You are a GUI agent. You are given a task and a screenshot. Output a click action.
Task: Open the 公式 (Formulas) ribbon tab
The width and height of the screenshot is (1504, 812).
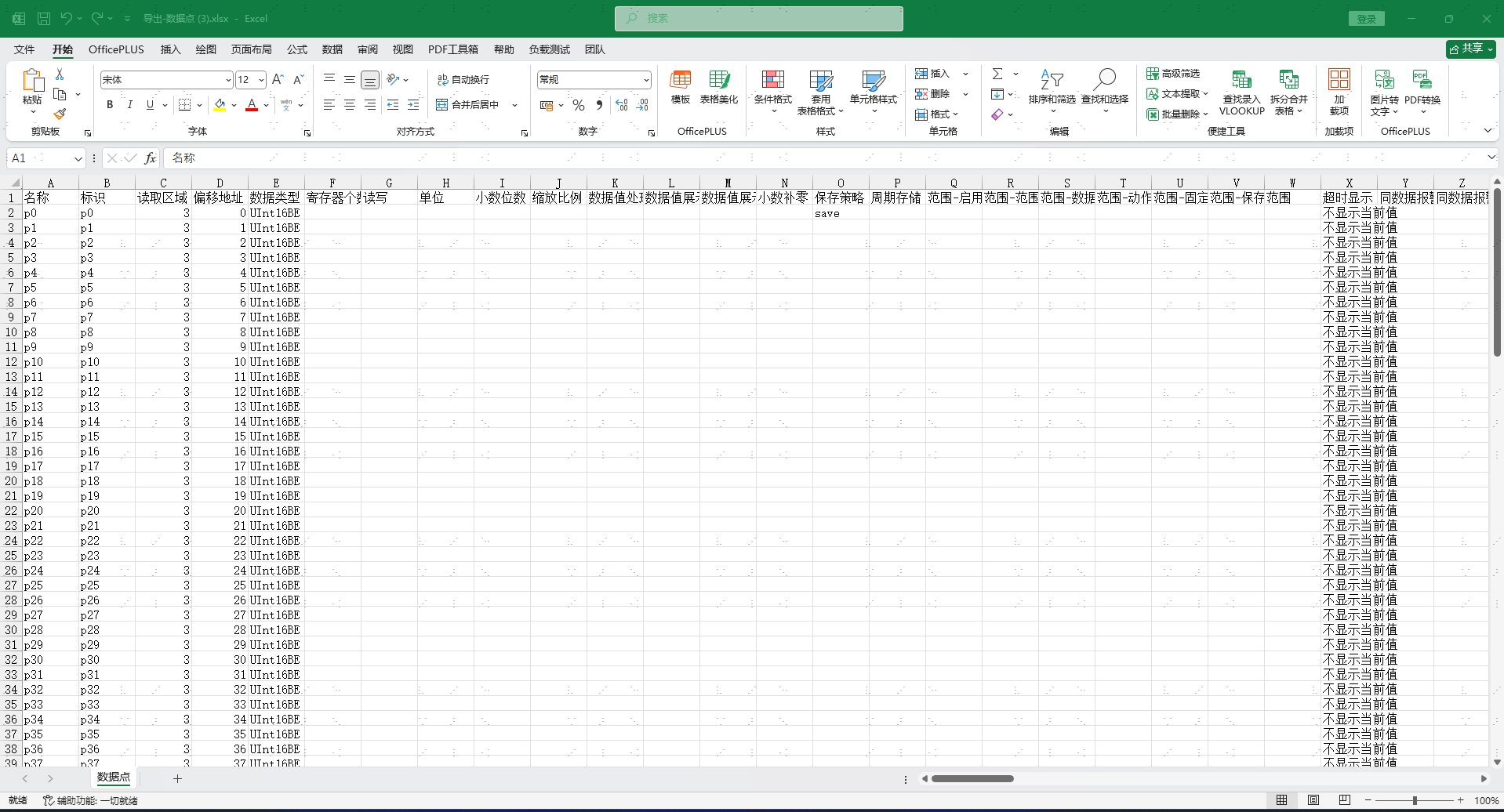click(x=297, y=49)
